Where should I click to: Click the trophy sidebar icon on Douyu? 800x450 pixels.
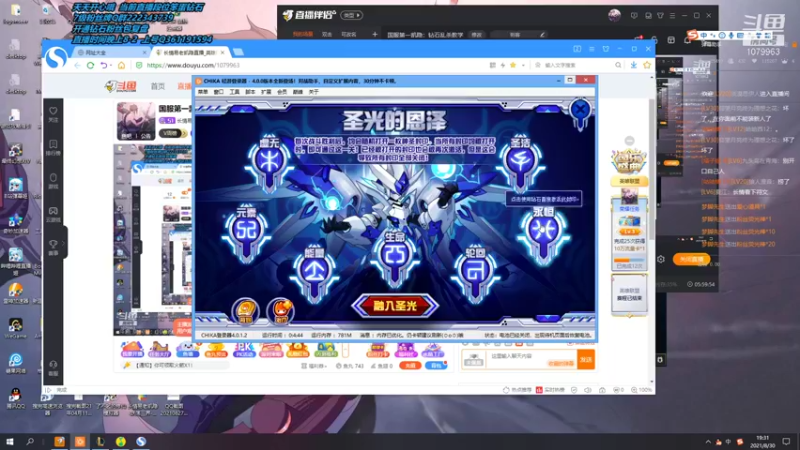(53, 247)
